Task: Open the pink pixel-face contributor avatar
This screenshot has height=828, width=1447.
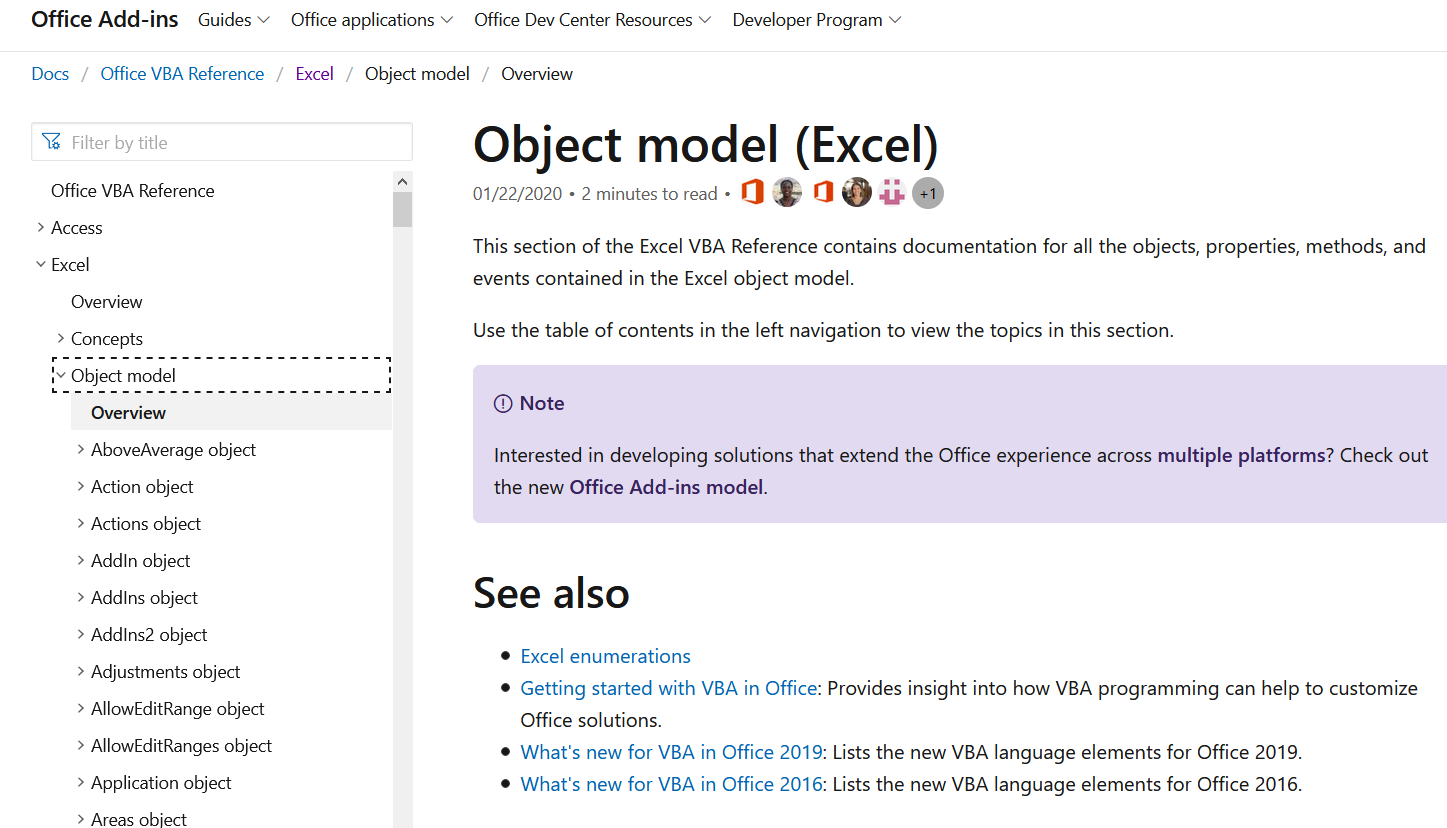Action: click(892, 193)
